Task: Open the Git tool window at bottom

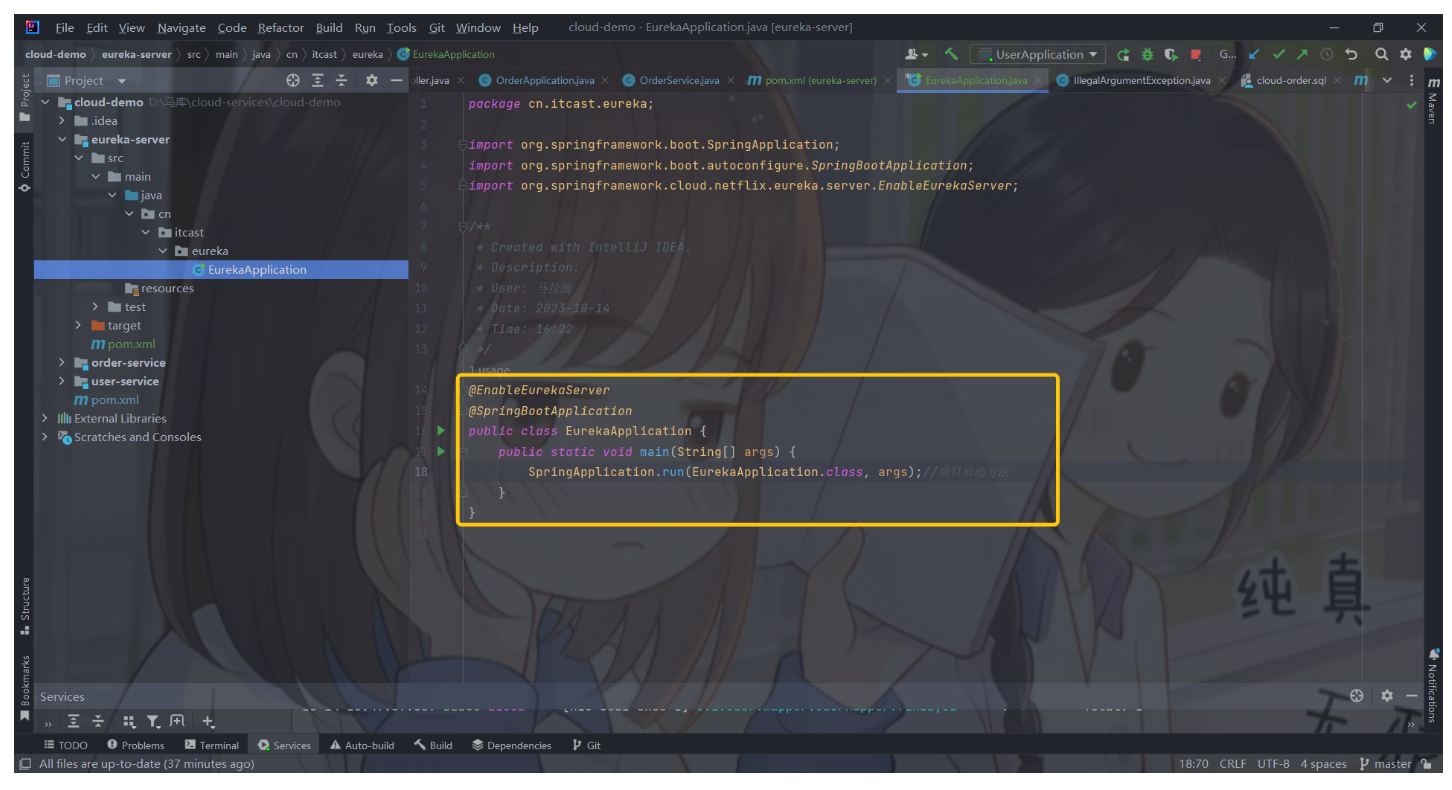Action: (x=587, y=745)
